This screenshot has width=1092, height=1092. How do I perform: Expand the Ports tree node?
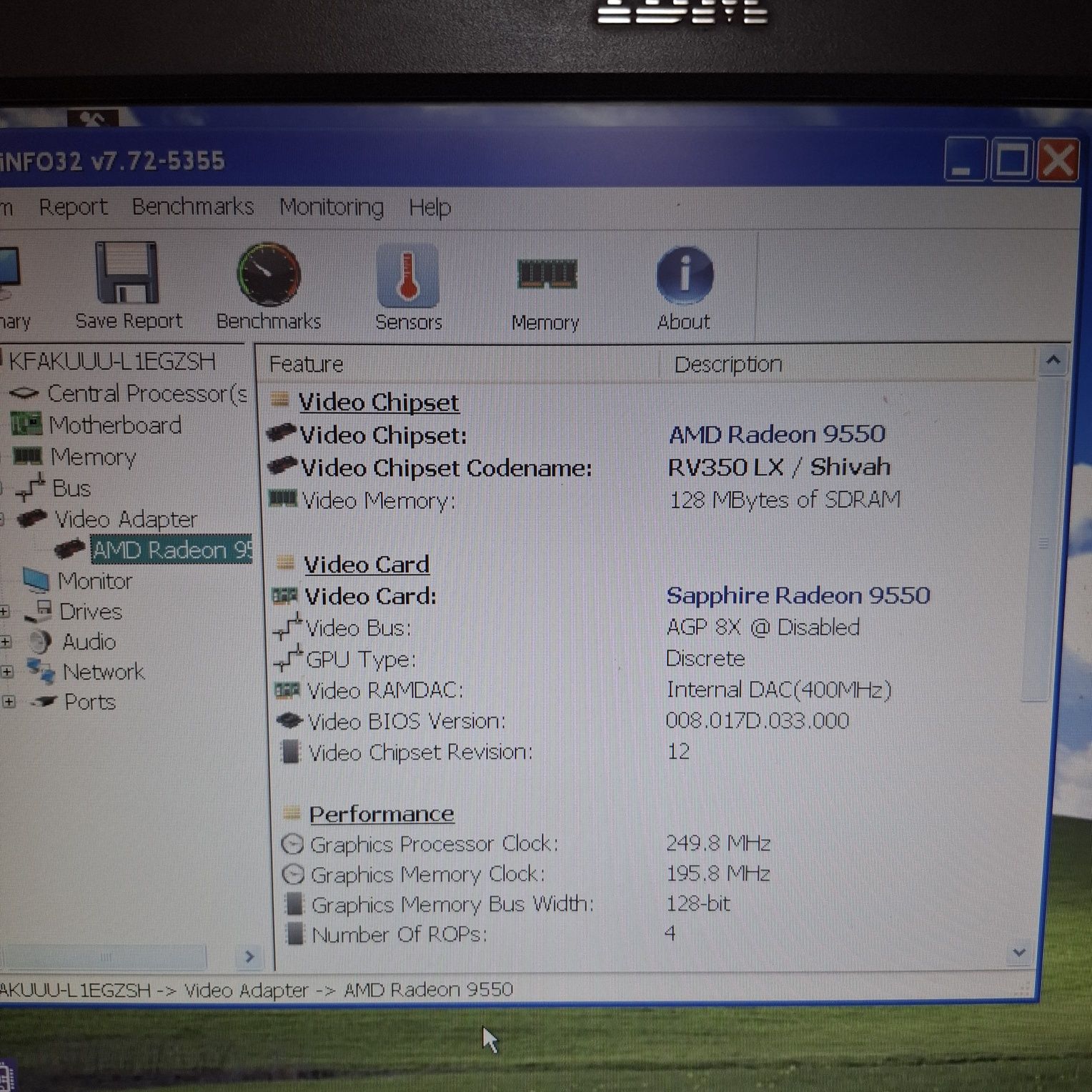[x=9, y=702]
